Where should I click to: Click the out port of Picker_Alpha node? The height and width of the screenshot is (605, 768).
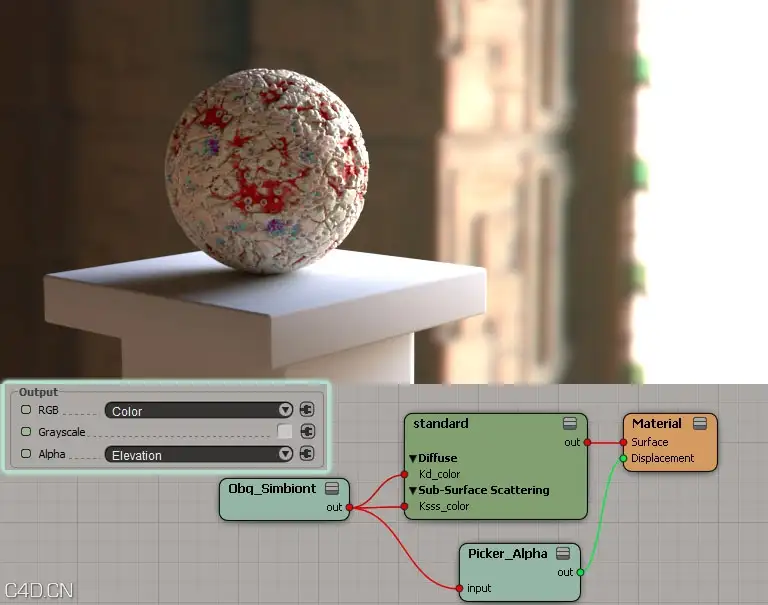point(580,572)
